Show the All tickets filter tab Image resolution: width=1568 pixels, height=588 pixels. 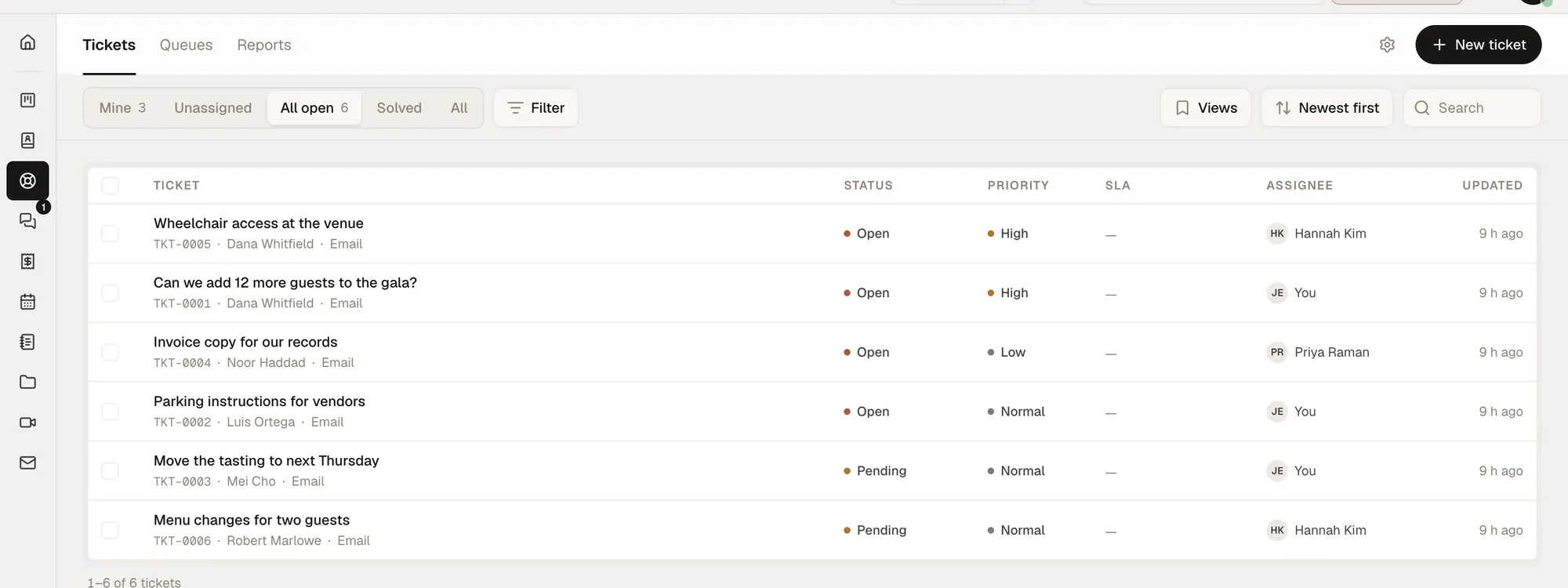pos(459,108)
